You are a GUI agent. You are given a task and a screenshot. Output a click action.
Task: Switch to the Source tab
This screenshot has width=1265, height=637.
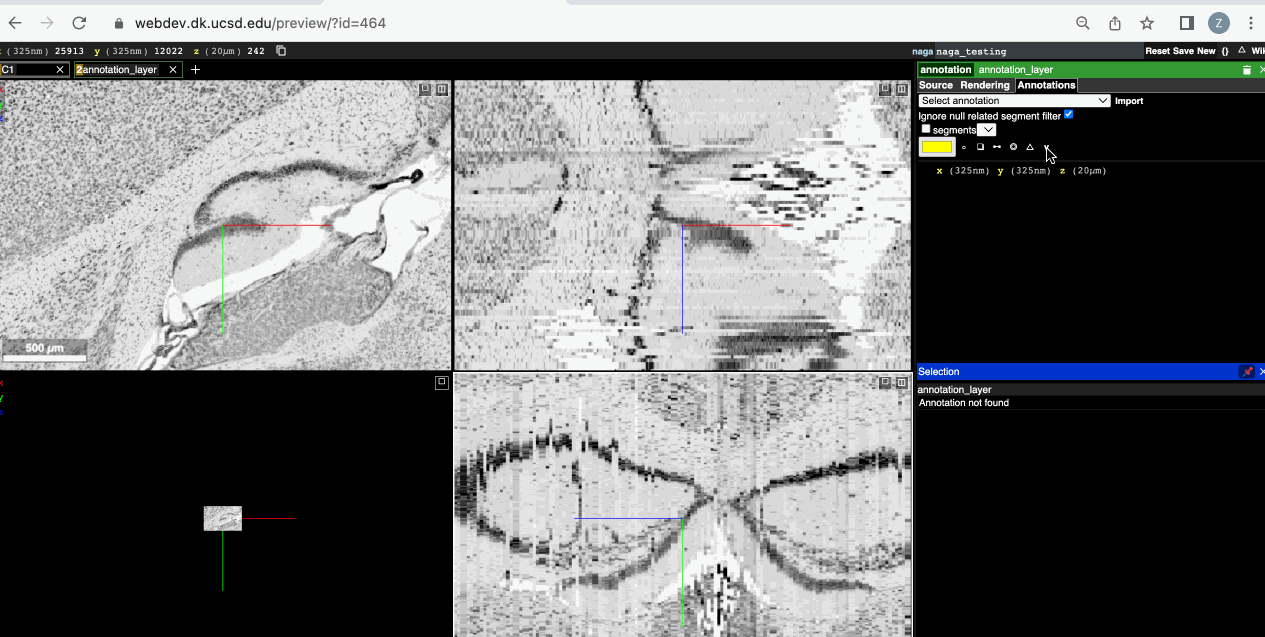coord(936,85)
